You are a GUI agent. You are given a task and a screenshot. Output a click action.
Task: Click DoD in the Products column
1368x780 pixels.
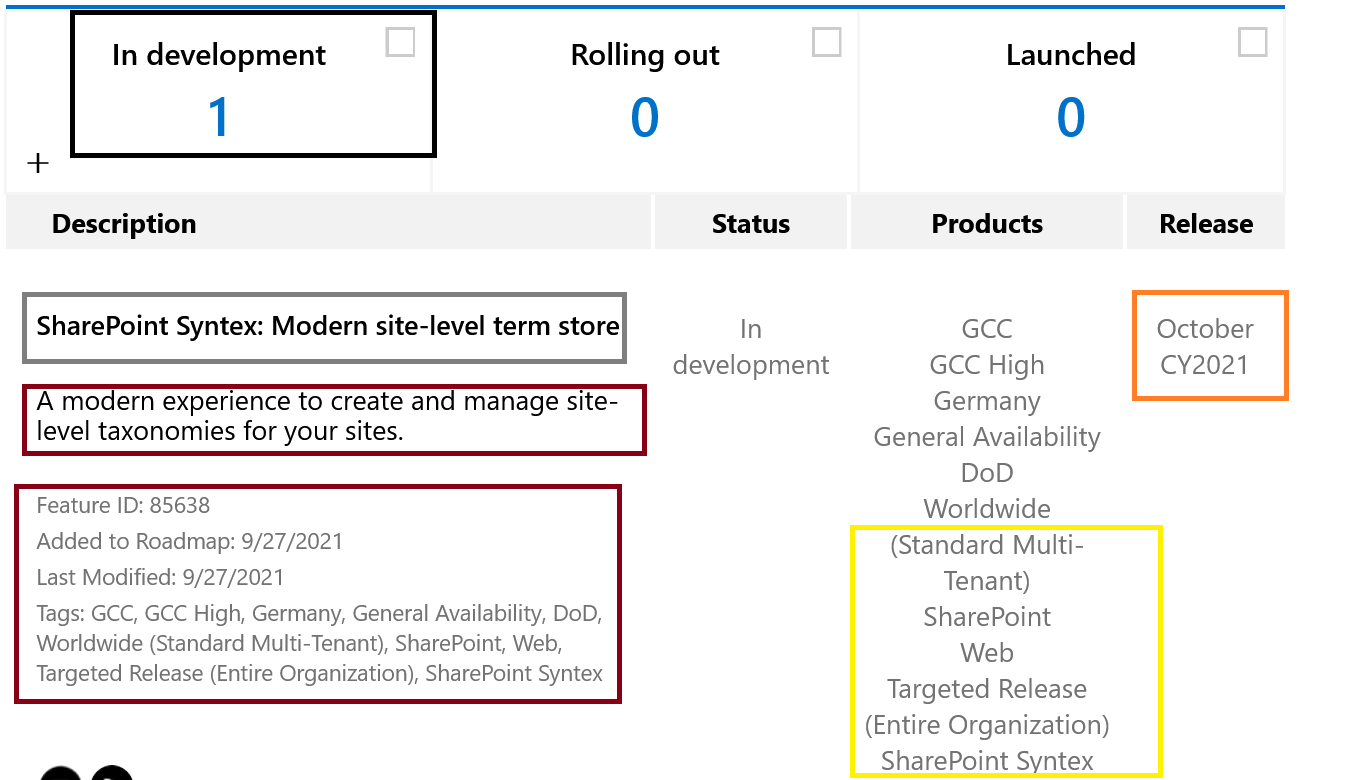(x=987, y=473)
